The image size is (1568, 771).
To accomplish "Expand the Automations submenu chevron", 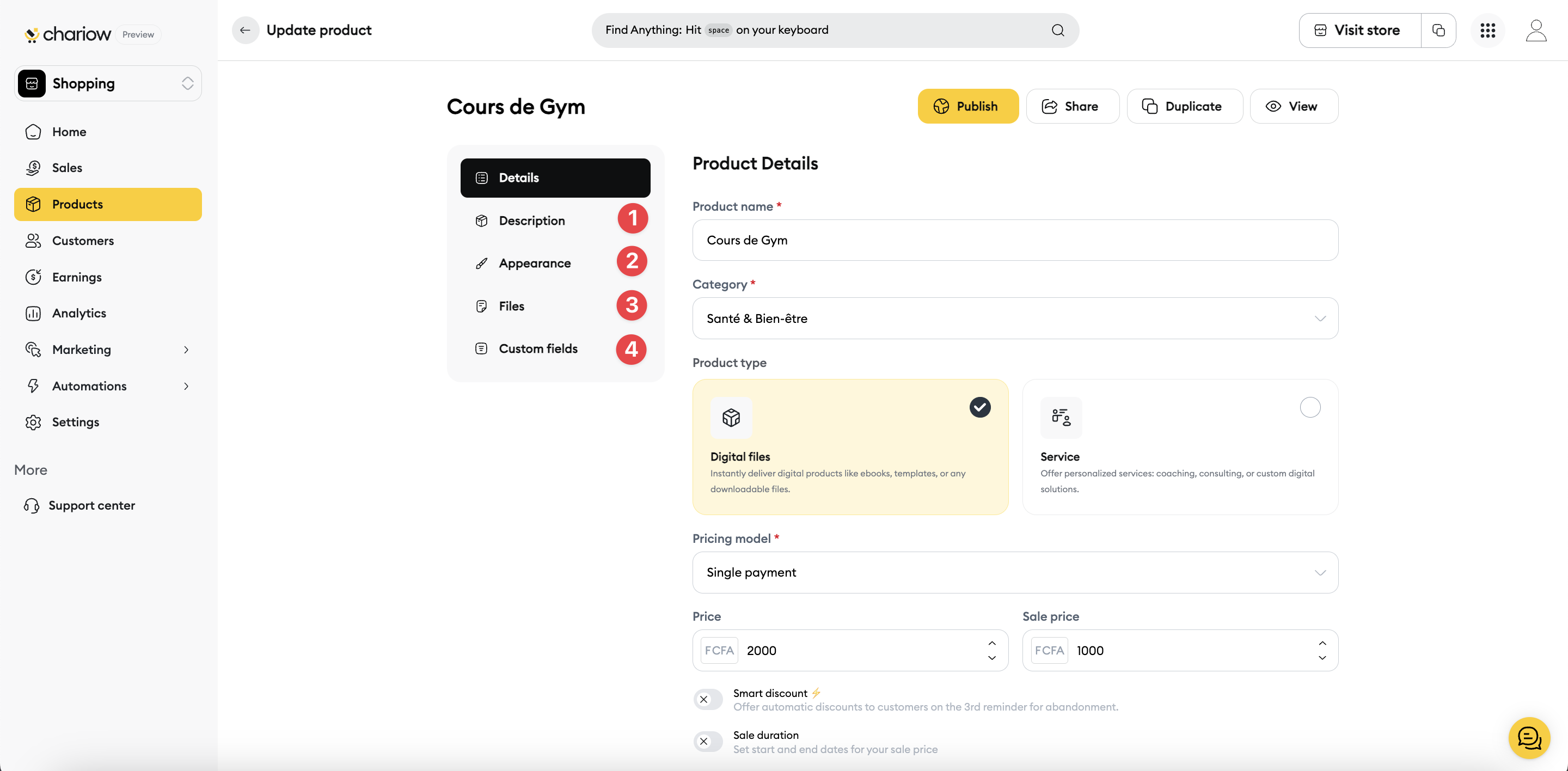I will [x=186, y=387].
